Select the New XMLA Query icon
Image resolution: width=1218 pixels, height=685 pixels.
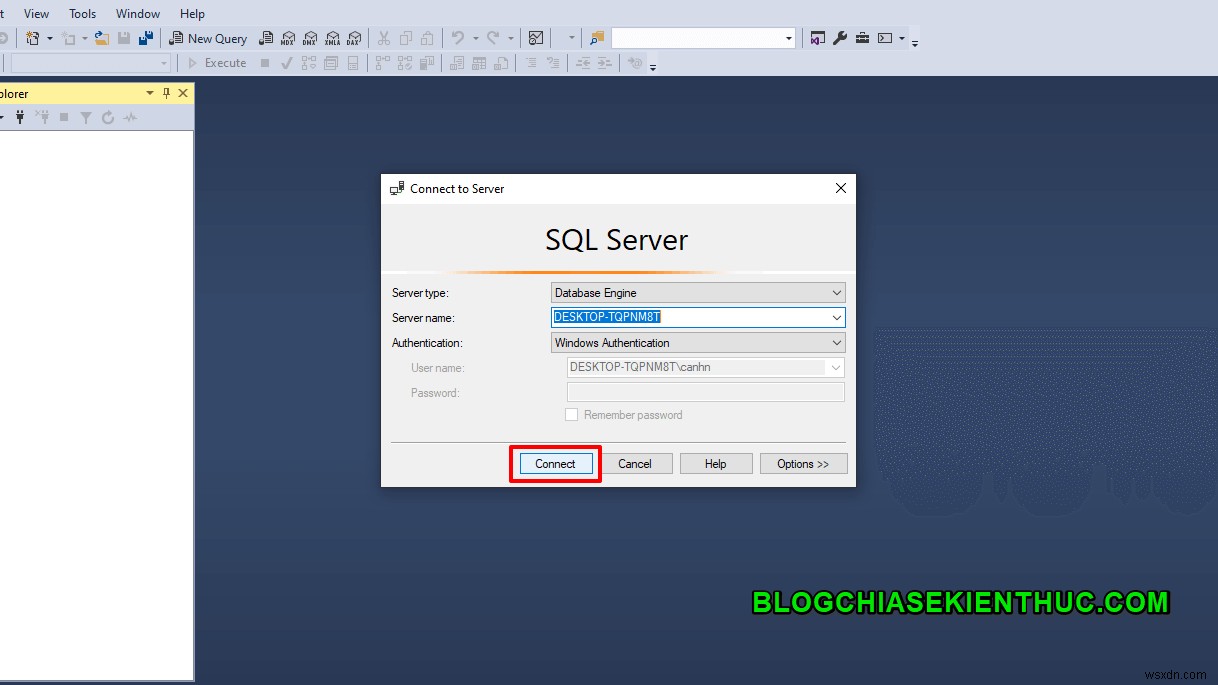(x=333, y=38)
